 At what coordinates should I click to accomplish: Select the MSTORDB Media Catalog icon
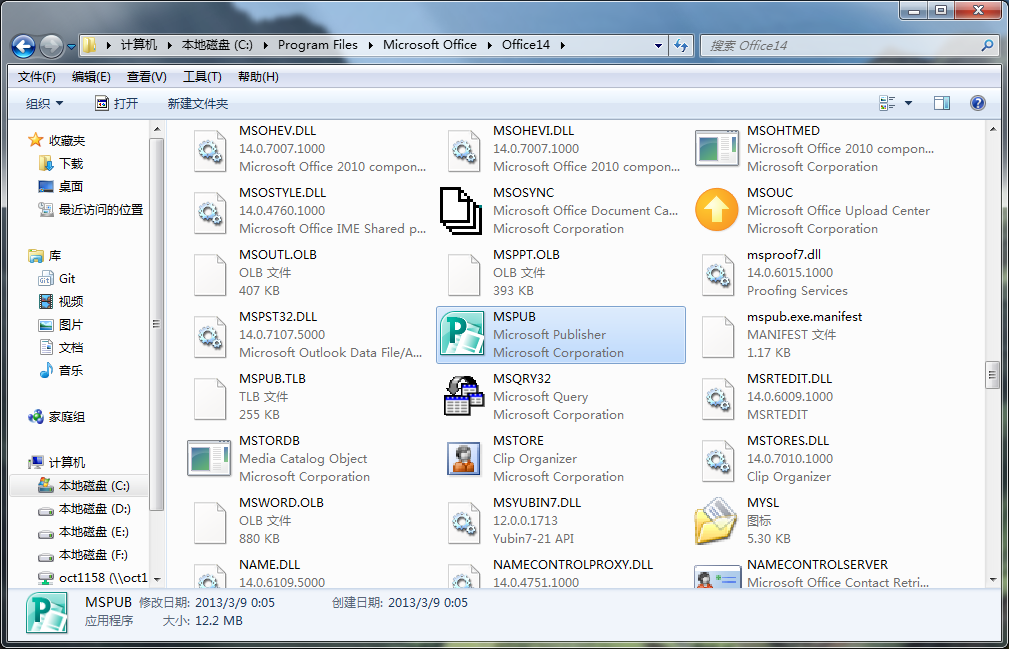pyautogui.click(x=209, y=459)
